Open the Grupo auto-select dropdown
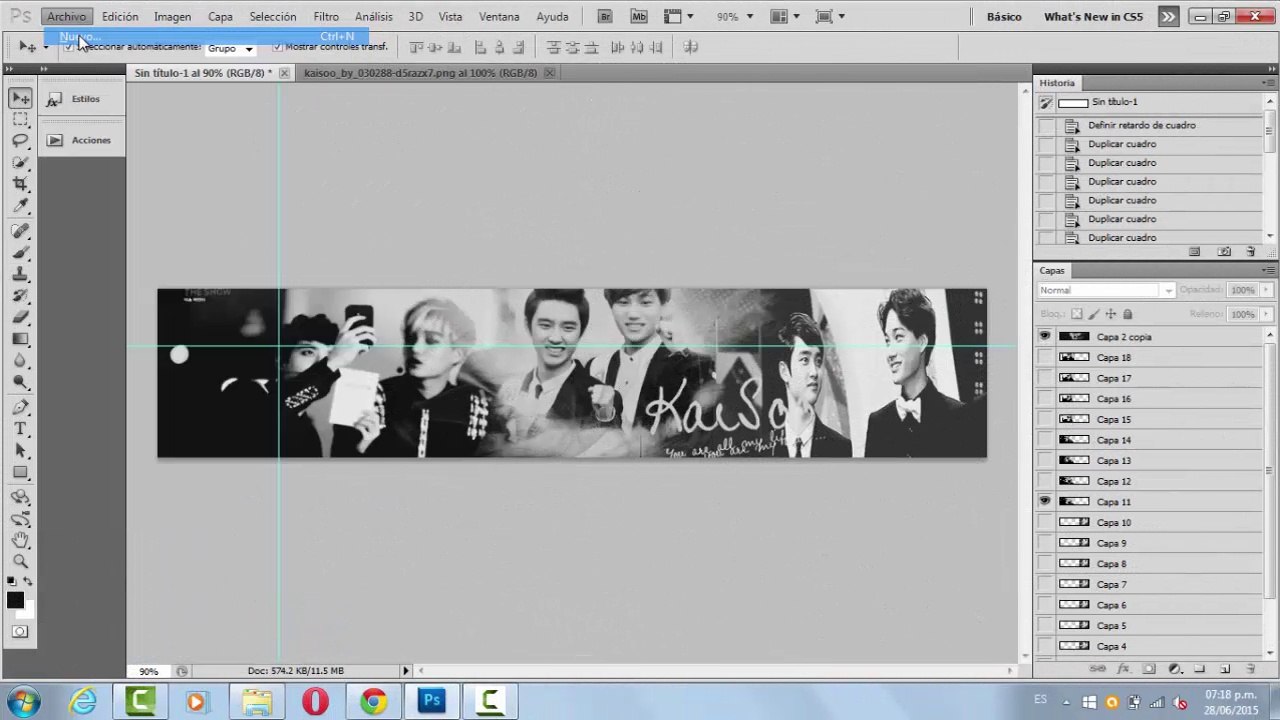This screenshot has height=720, width=1280. [x=229, y=48]
